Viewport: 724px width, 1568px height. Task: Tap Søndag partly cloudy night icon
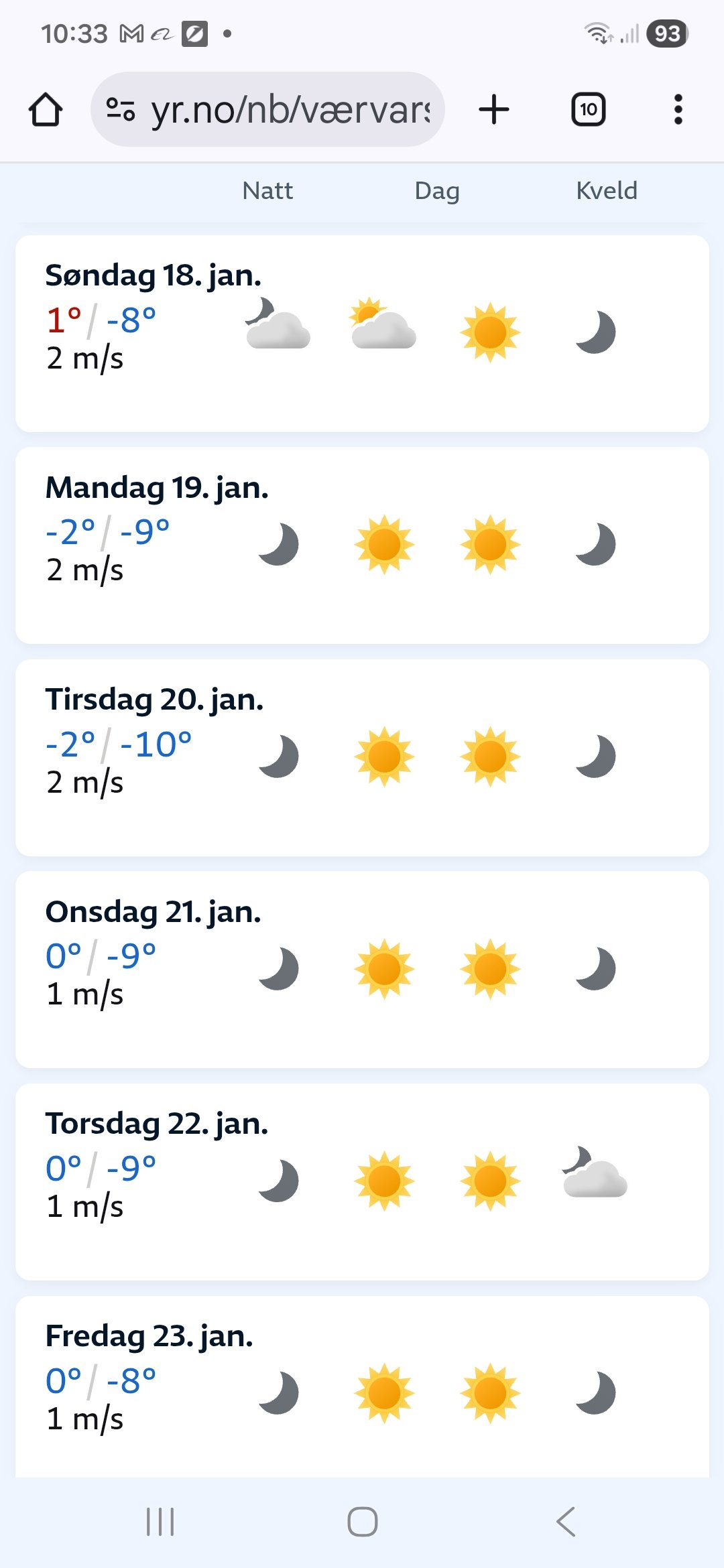pos(278,324)
